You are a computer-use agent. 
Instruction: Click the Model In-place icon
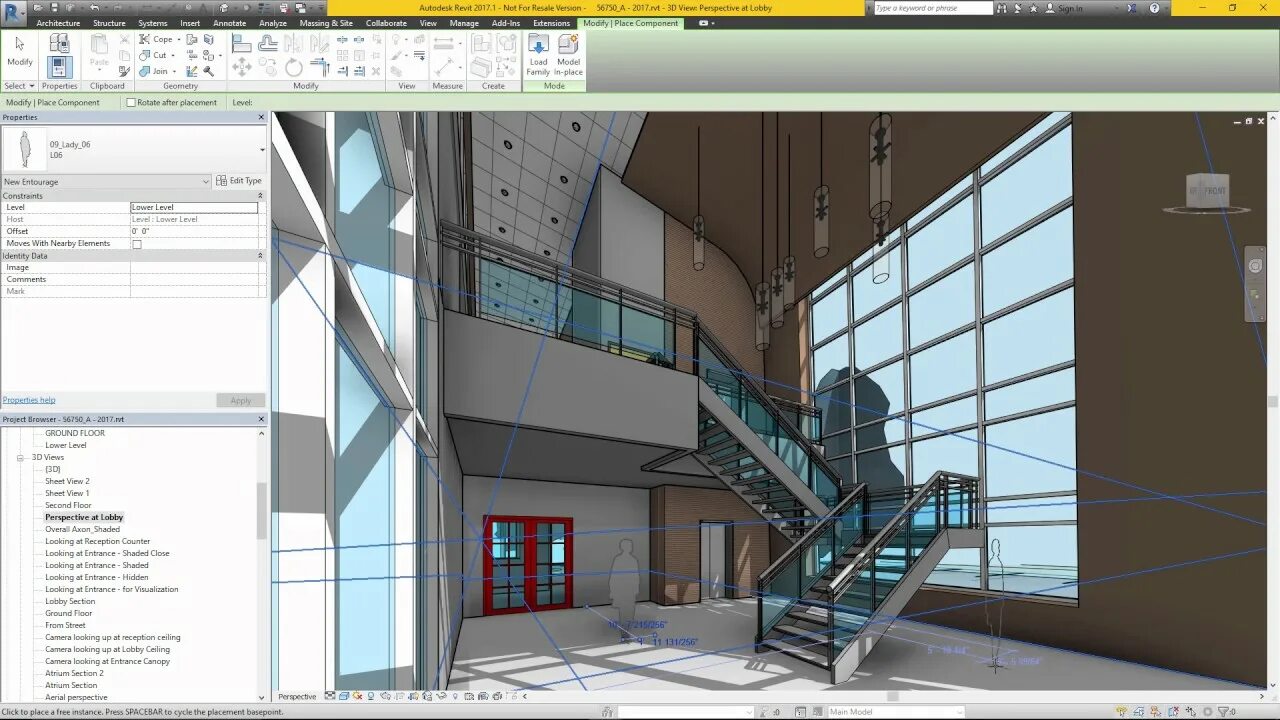(x=568, y=54)
